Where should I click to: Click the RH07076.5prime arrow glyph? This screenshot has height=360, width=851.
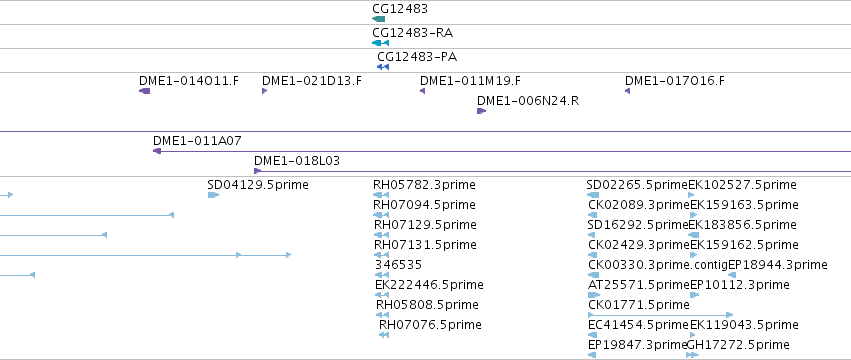[384, 335]
